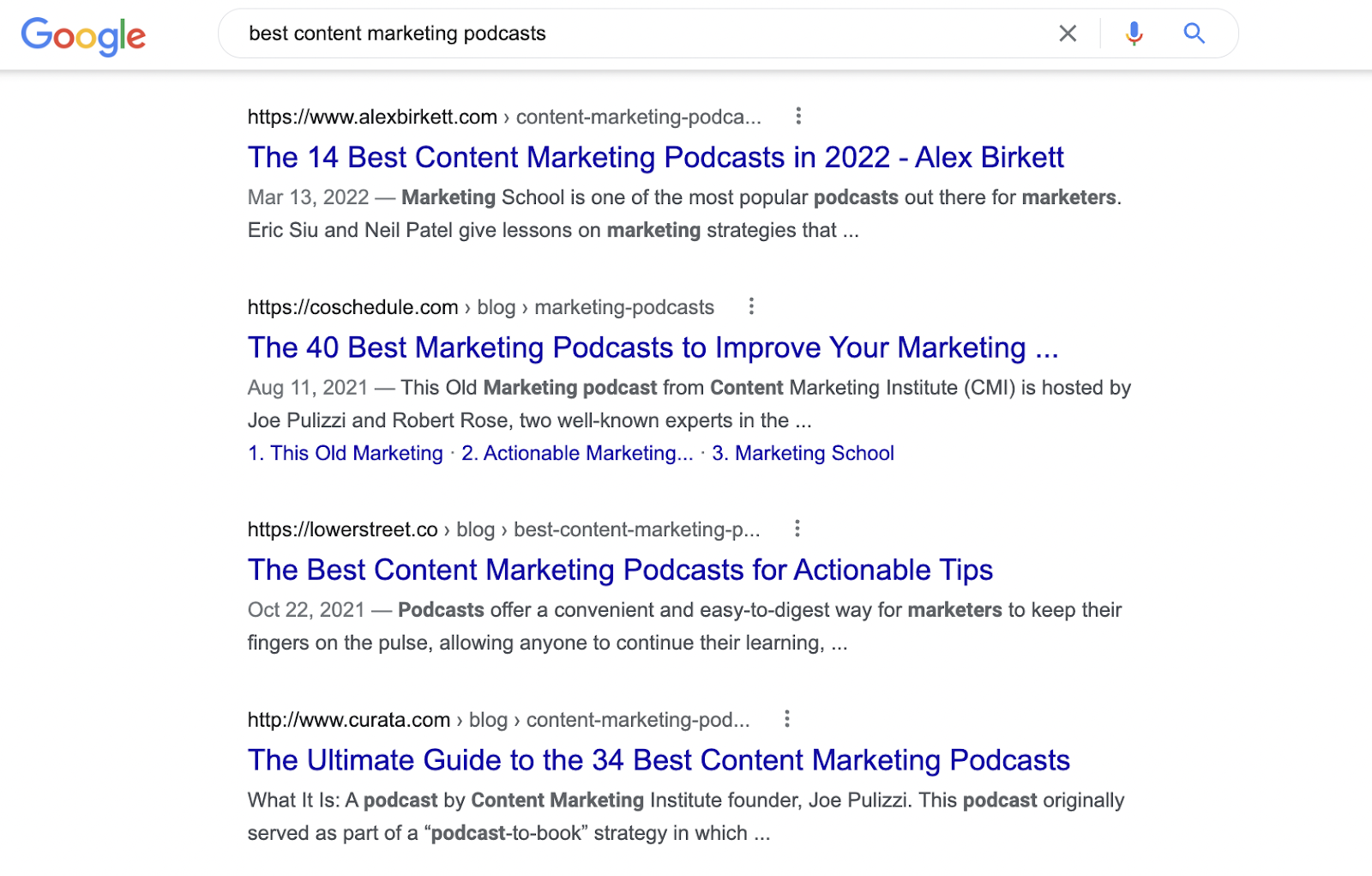Jump to Actionable Marketing sitelink
Screen dimensions: 1372x876
tap(577, 453)
